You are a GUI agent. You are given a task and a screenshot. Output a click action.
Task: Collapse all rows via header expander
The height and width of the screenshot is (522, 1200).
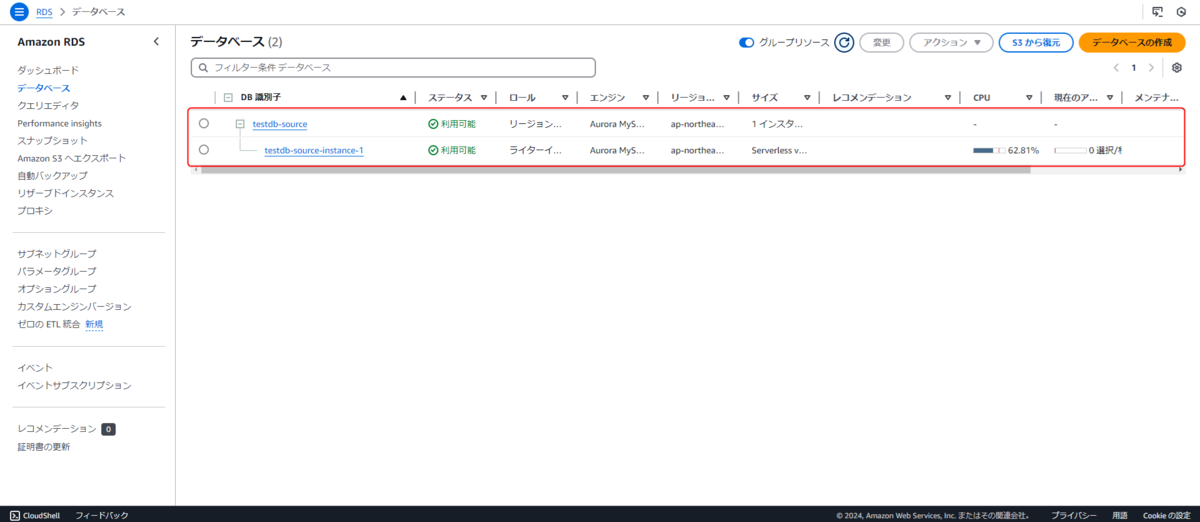pos(228,98)
